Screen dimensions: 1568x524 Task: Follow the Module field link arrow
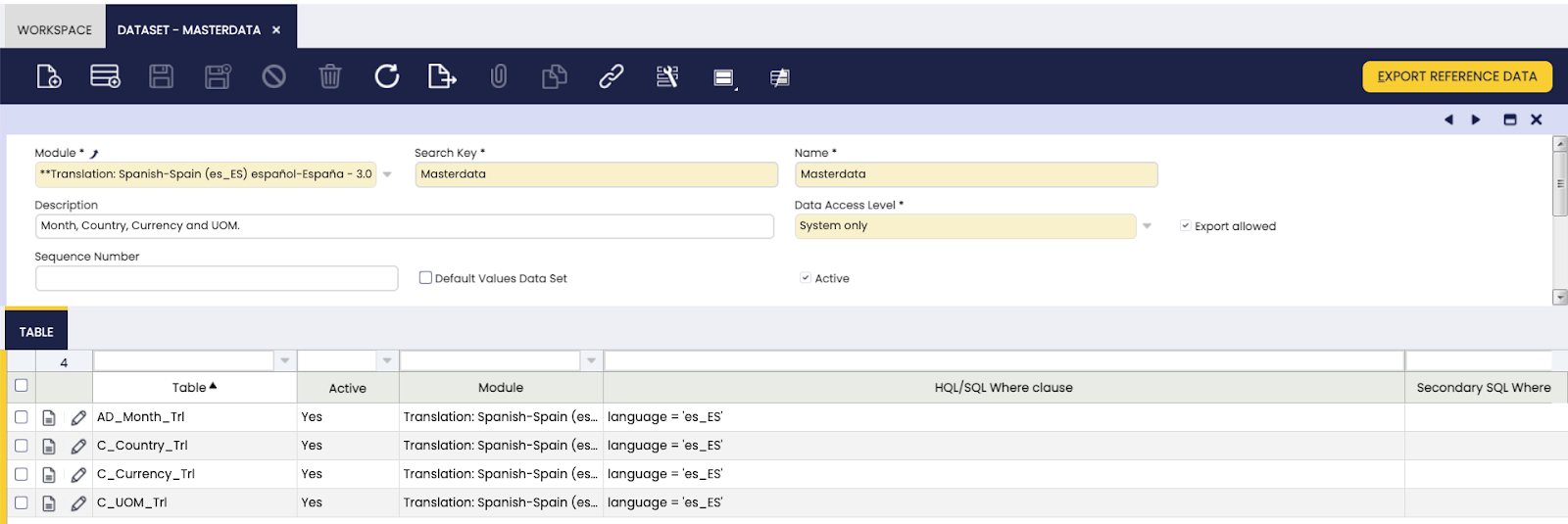pos(94,154)
